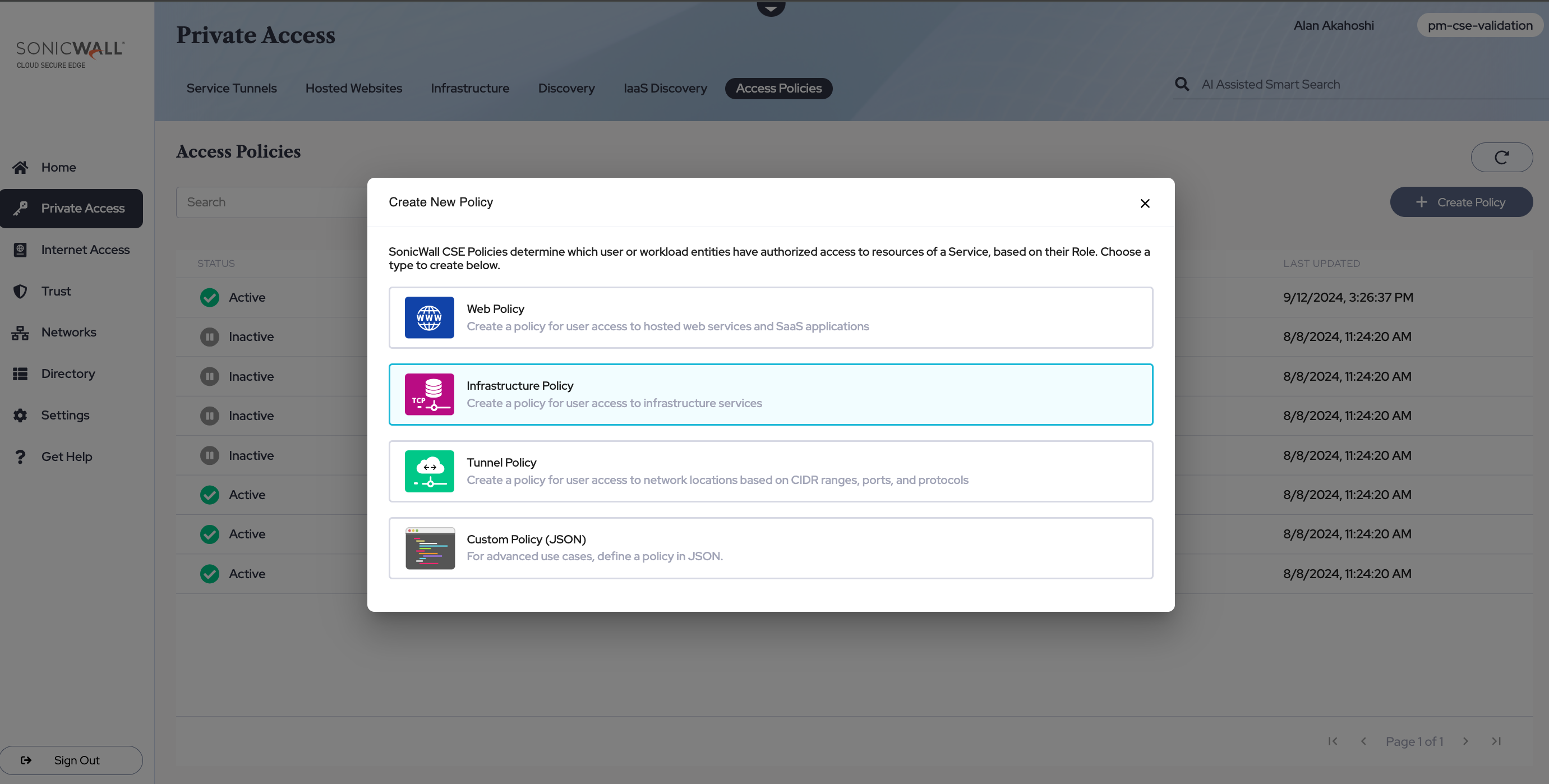
Task: Expand the top collapse arrow handle
Action: [x=771, y=8]
